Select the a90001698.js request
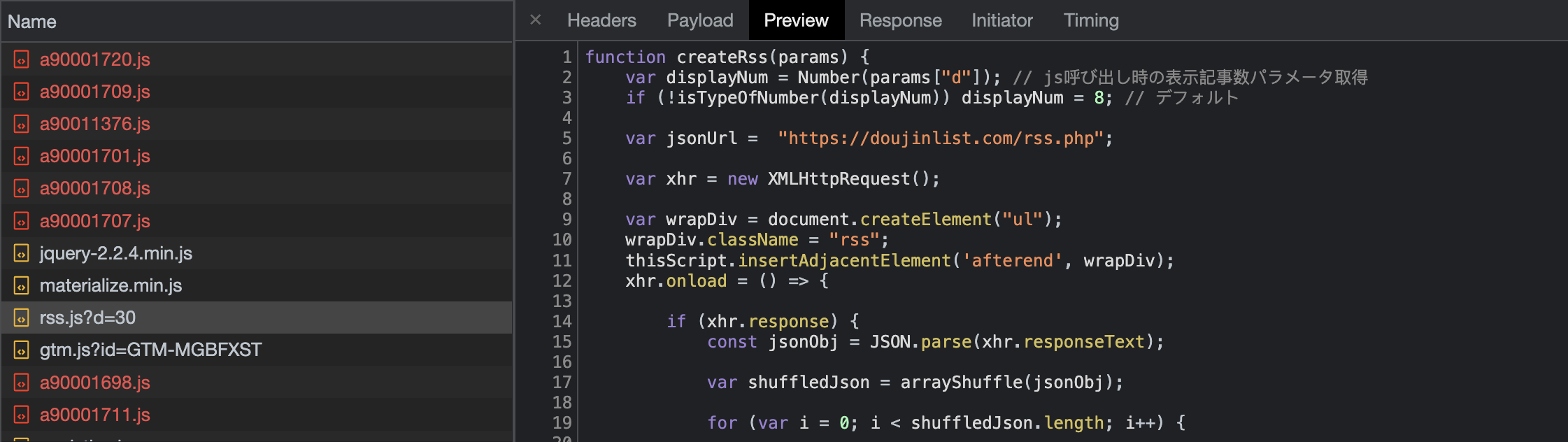The image size is (1568, 442). (x=256, y=383)
